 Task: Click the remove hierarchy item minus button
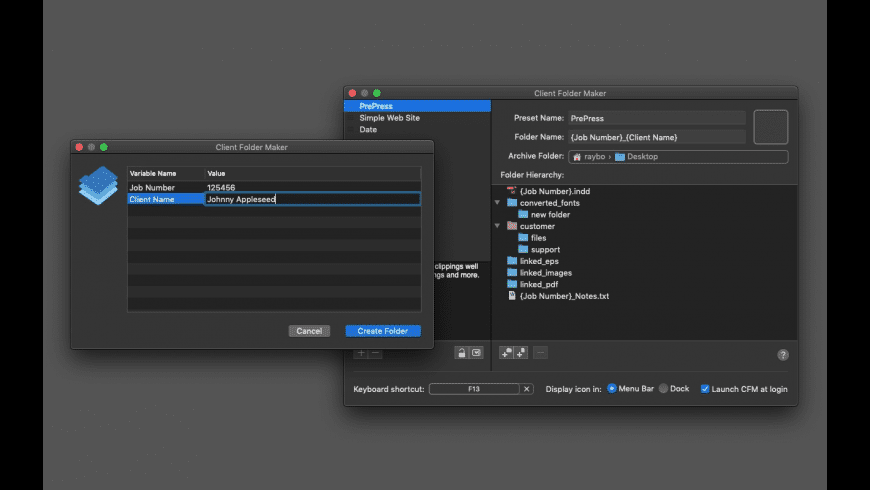(540, 353)
